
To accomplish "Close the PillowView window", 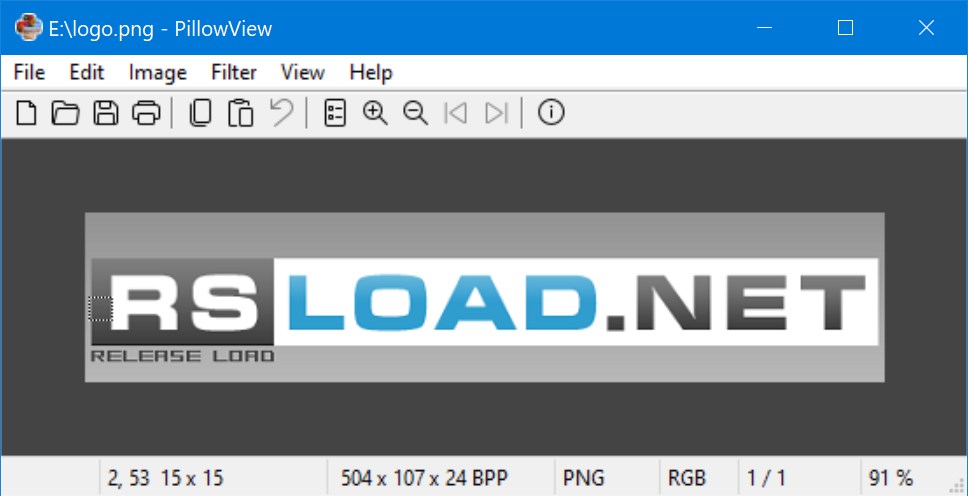I will click(x=926, y=28).
